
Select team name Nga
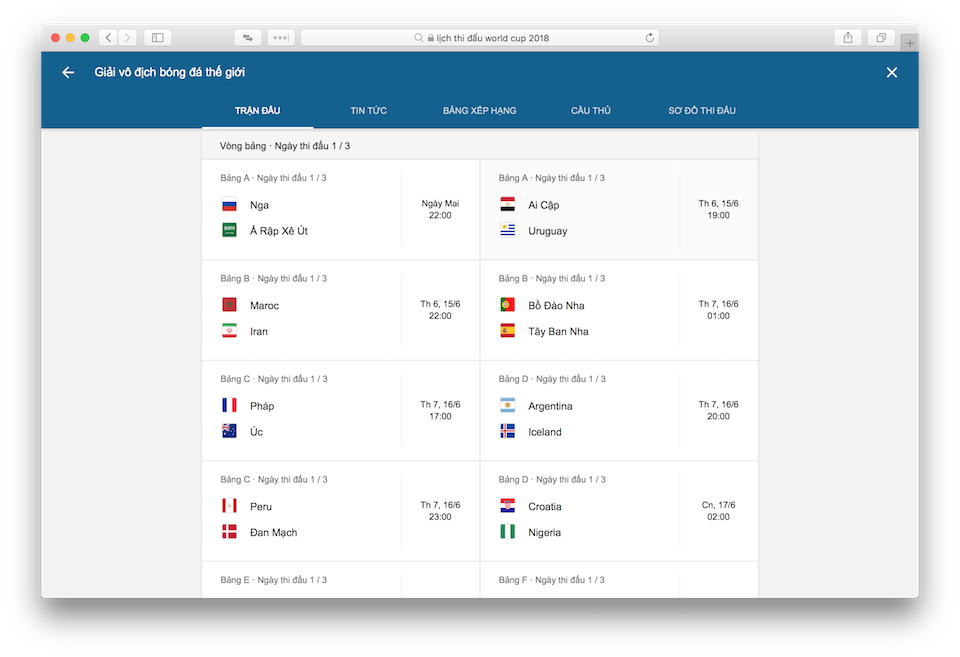[x=259, y=205]
